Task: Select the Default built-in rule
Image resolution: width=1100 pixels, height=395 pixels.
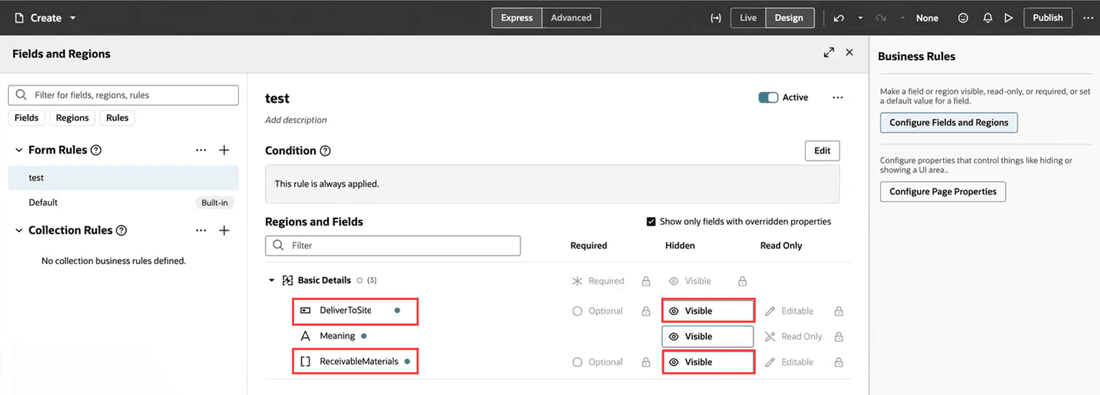Action: (x=123, y=203)
